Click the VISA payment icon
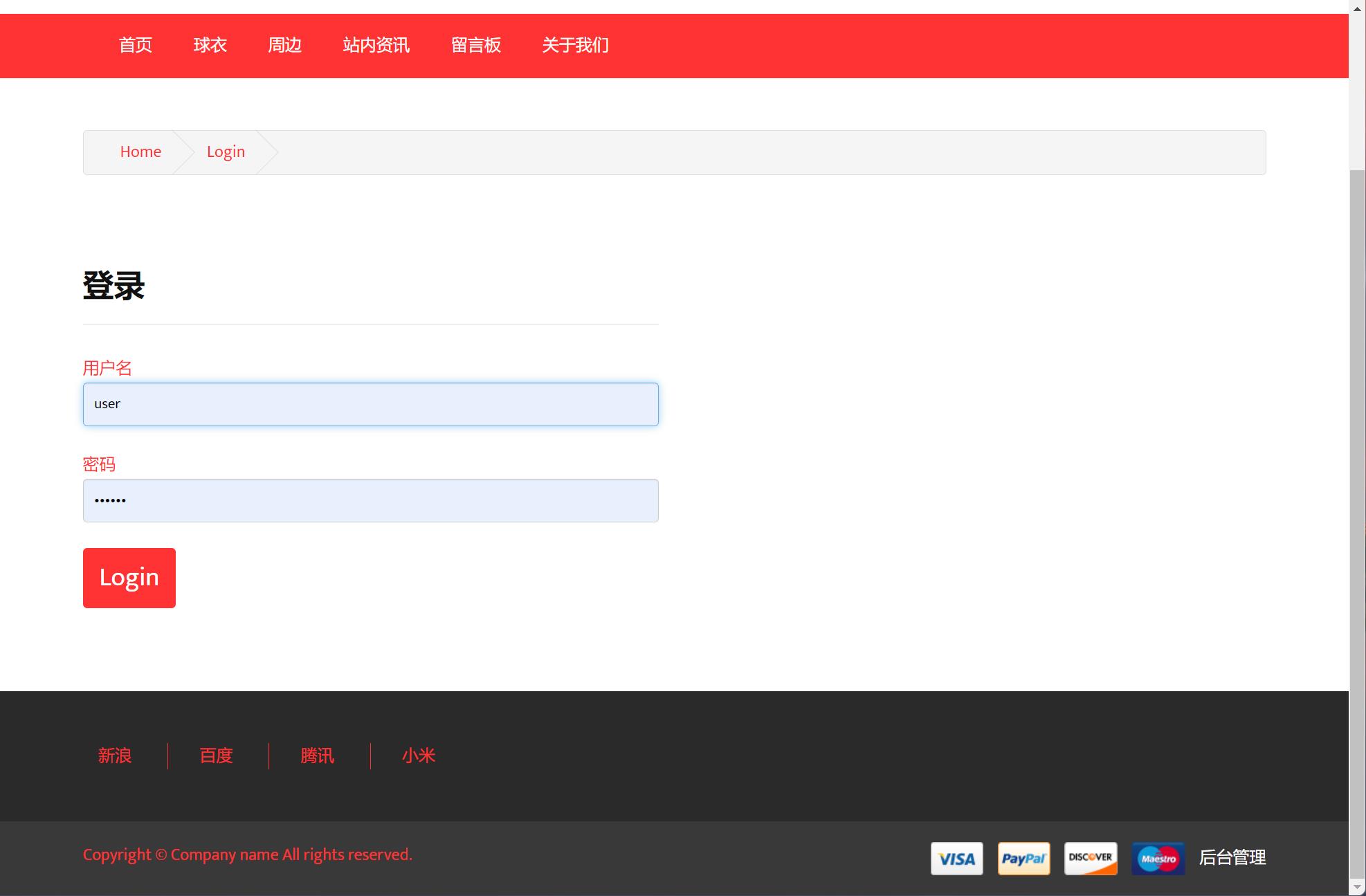 [956, 859]
